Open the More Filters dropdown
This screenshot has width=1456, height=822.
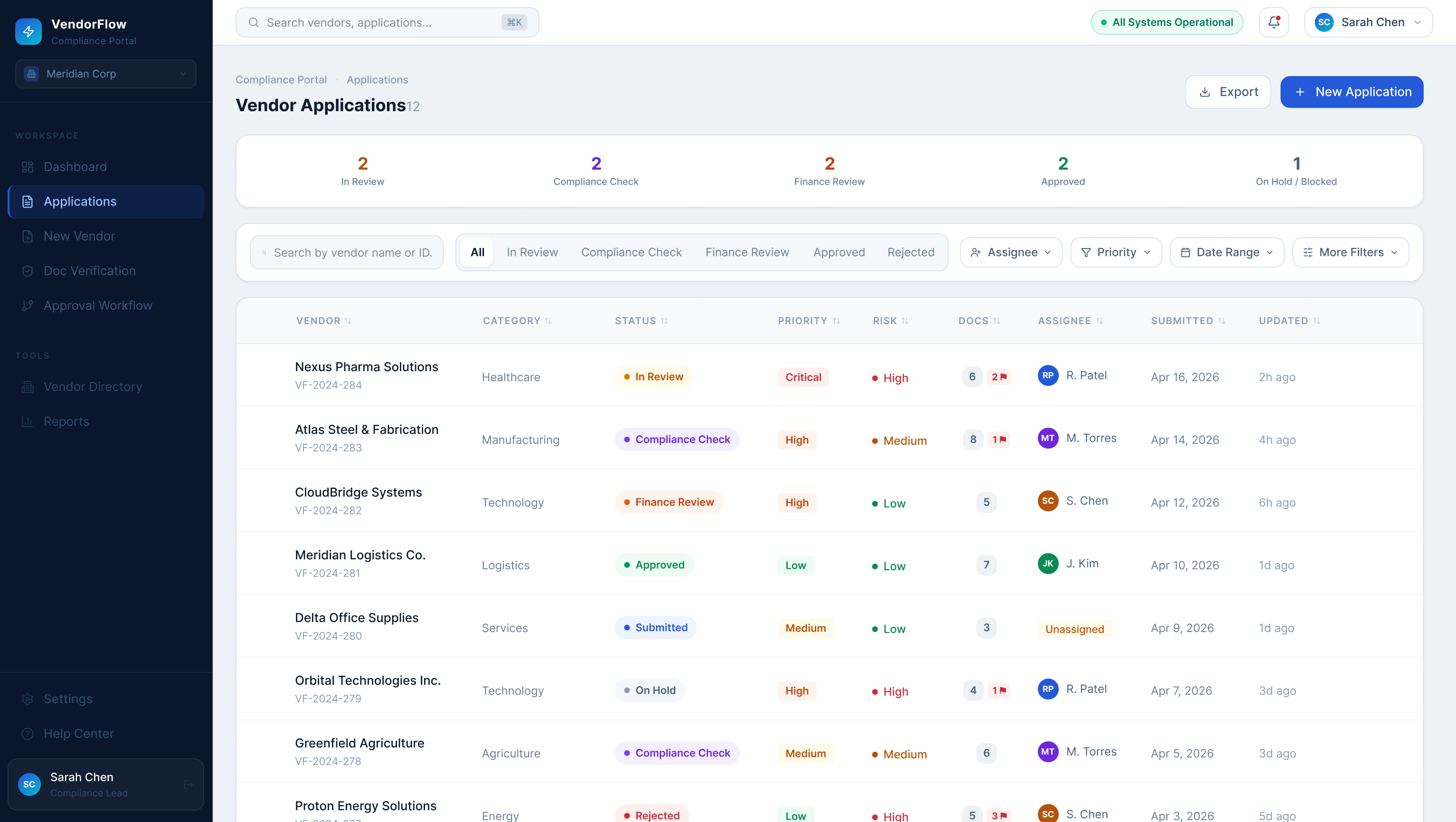[x=1350, y=252]
